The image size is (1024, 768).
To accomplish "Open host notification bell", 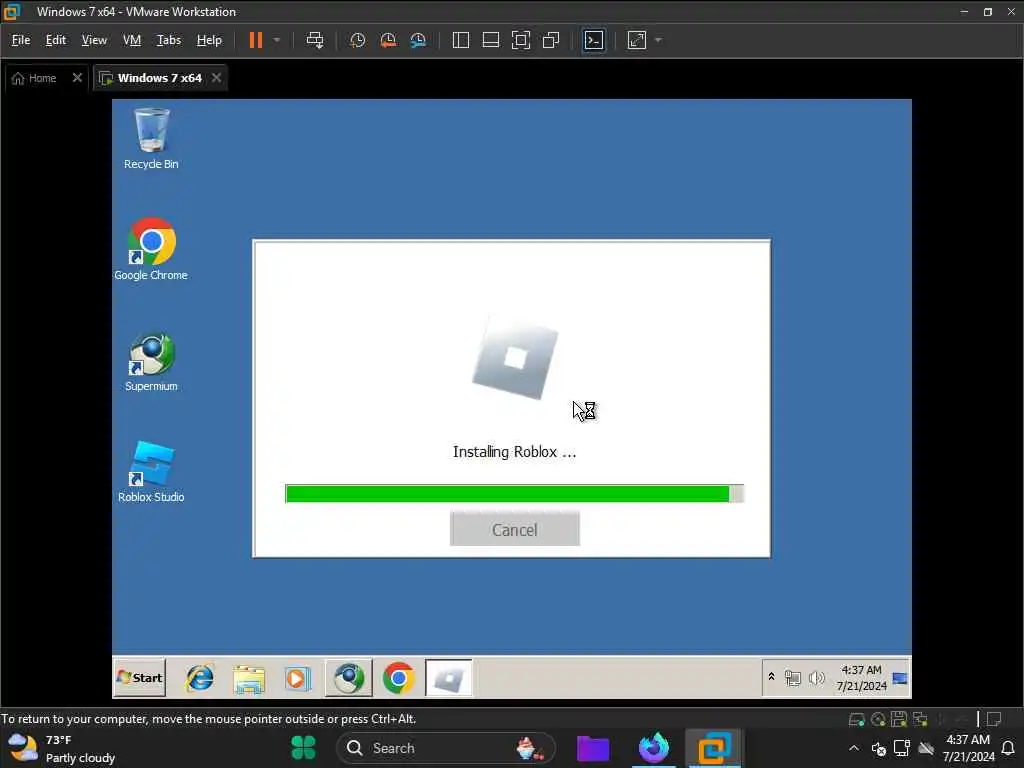I will [1008, 748].
